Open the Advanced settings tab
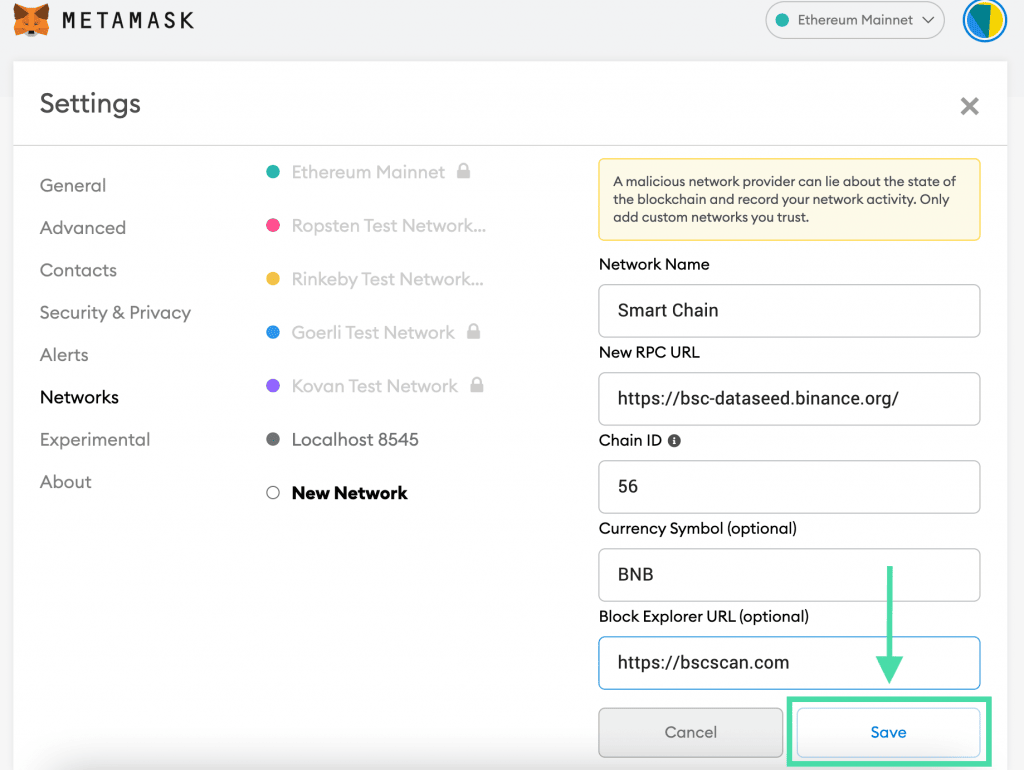 click(x=83, y=228)
